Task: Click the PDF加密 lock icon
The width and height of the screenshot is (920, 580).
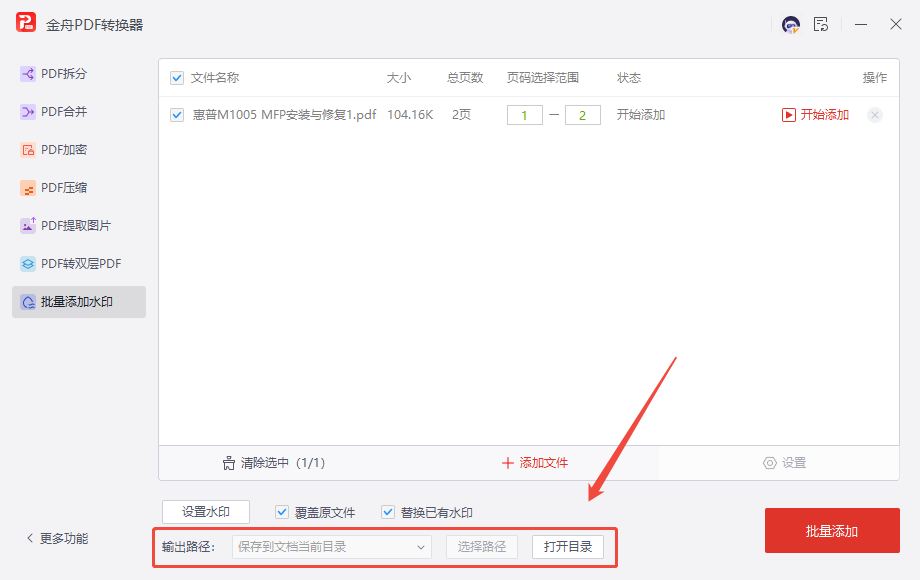Action: tap(28, 150)
